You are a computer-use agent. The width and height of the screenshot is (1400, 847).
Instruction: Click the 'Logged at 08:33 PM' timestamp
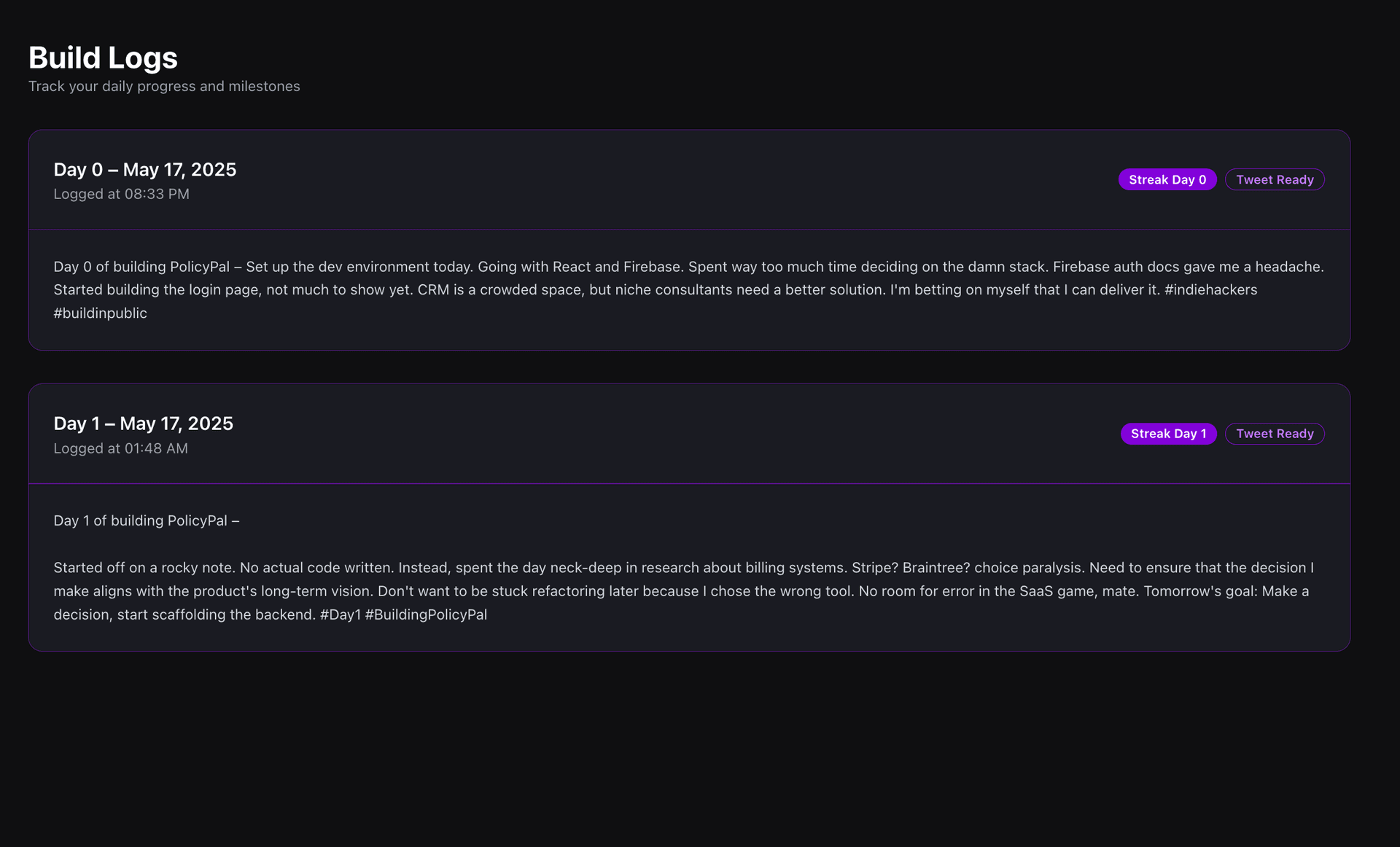pos(121,194)
